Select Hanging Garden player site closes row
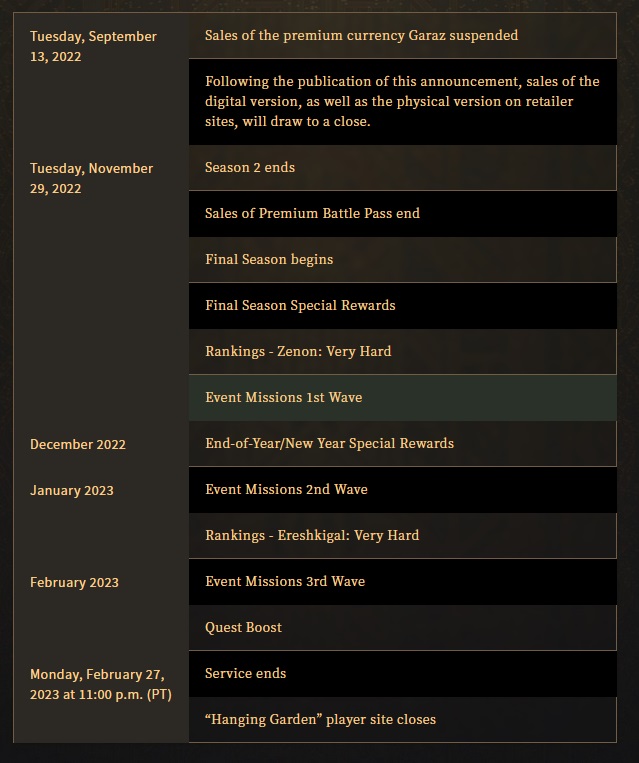The height and width of the screenshot is (763, 639). [x=402, y=719]
